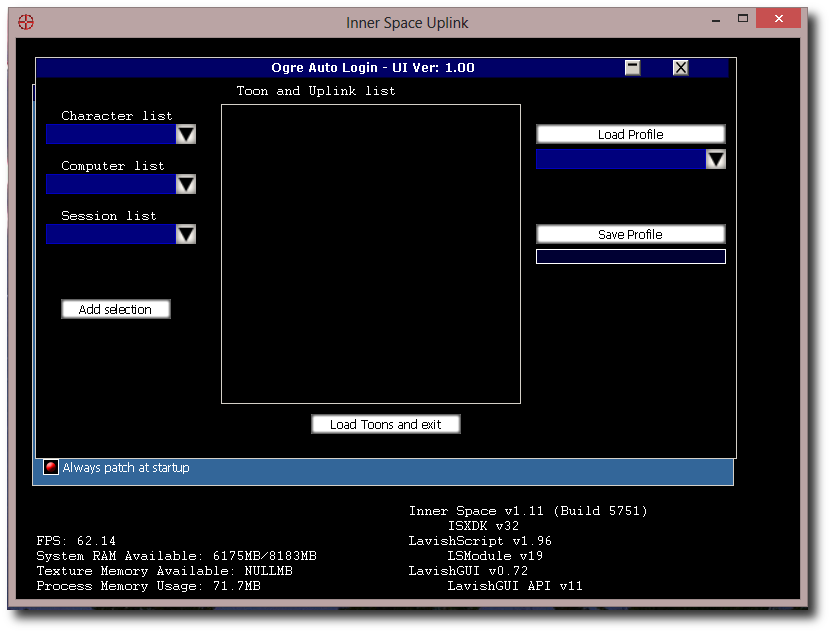
Task: Toggle Always patch at startup checkbox
Action: (x=51, y=467)
